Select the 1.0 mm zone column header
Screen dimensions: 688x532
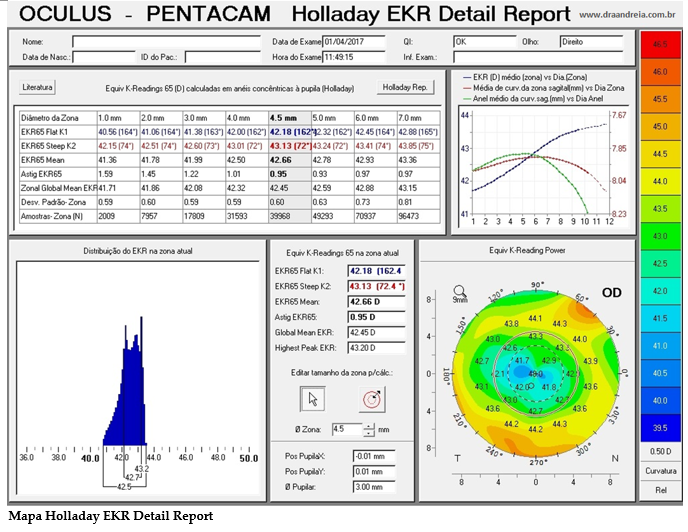tap(118, 118)
